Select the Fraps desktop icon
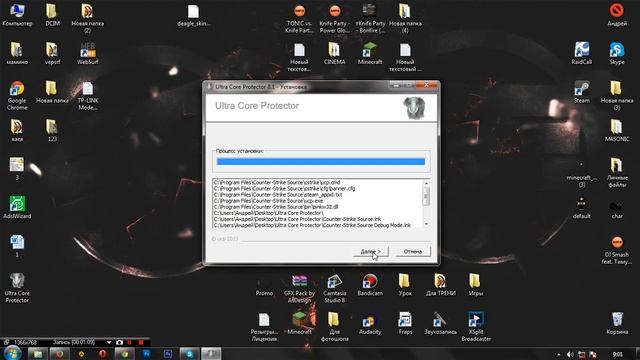 click(x=405, y=323)
